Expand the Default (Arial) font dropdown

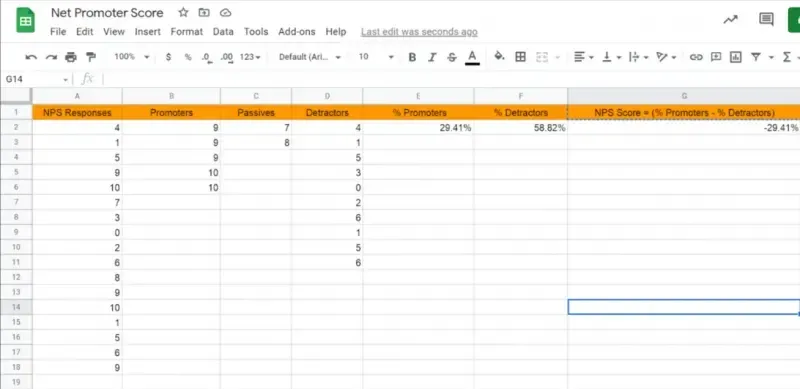click(310, 57)
